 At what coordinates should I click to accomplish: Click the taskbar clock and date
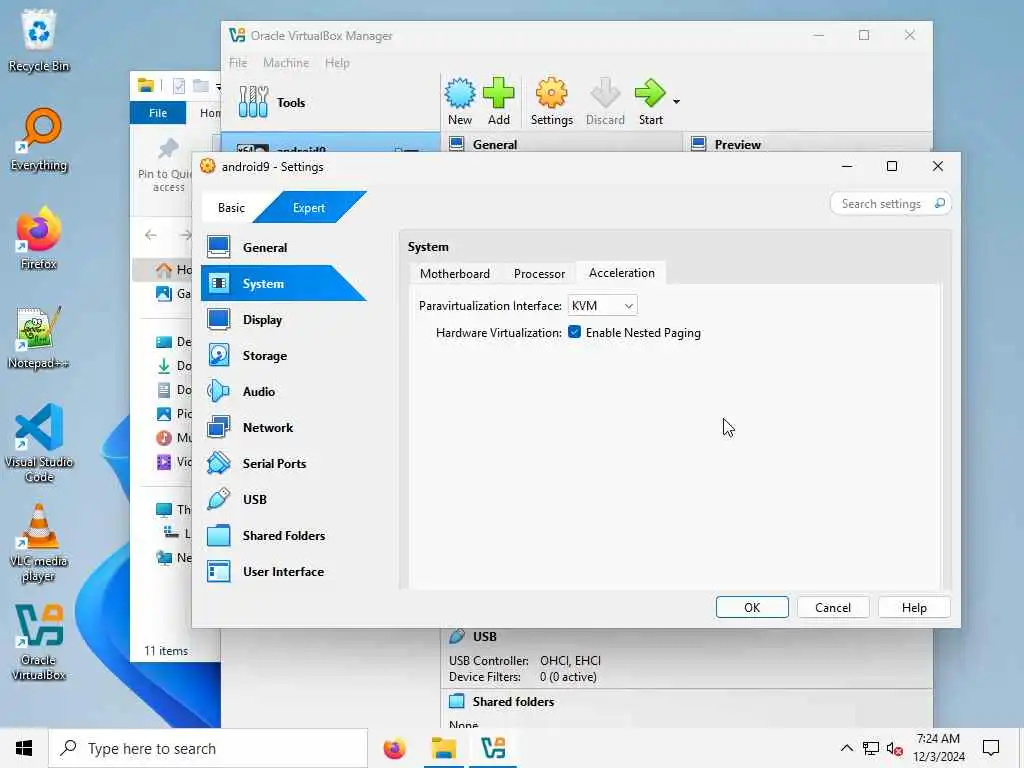938,748
